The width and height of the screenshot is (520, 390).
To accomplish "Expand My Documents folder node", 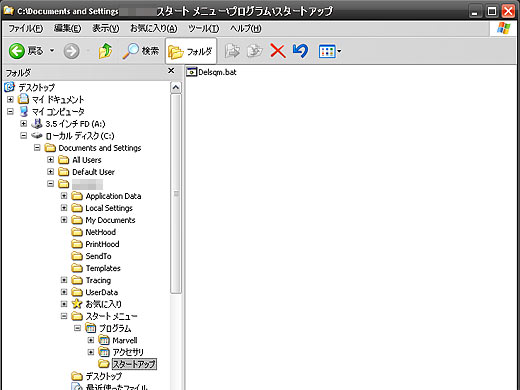I will point(64,220).
